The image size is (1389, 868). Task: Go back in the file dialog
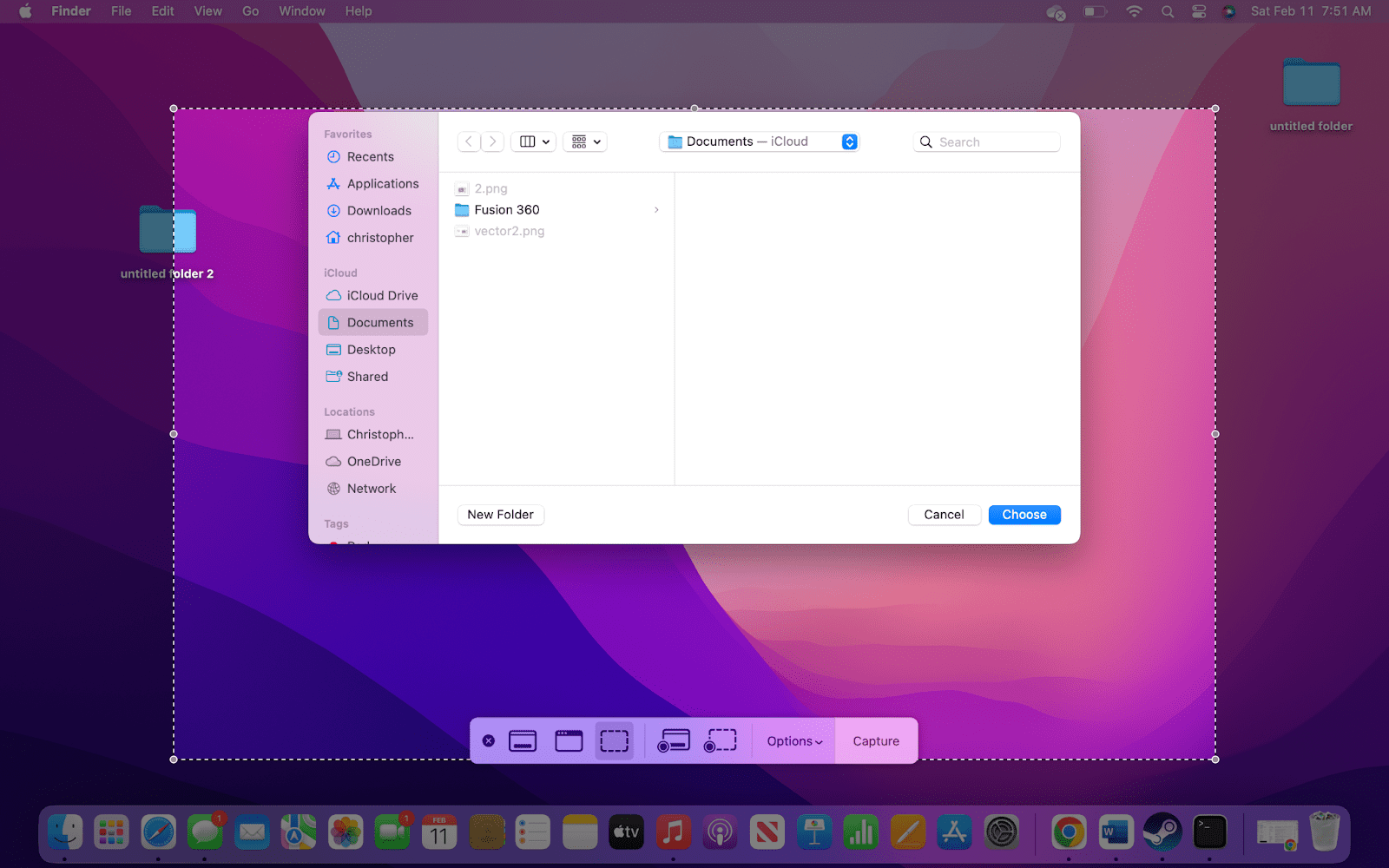(x=469, y=141)
